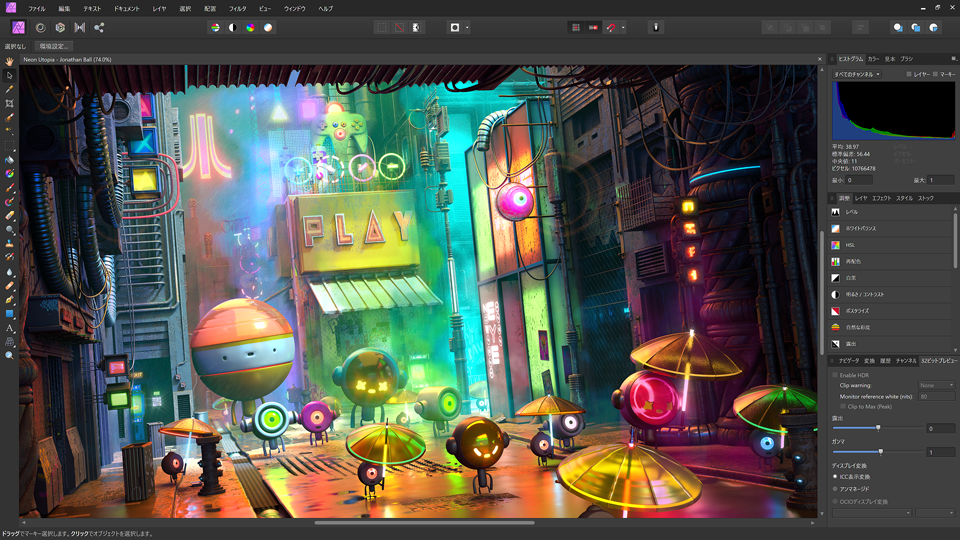Select the Flood Fill bucket tool
This screenshot has width=960, height=540.
tap(9, 160)
